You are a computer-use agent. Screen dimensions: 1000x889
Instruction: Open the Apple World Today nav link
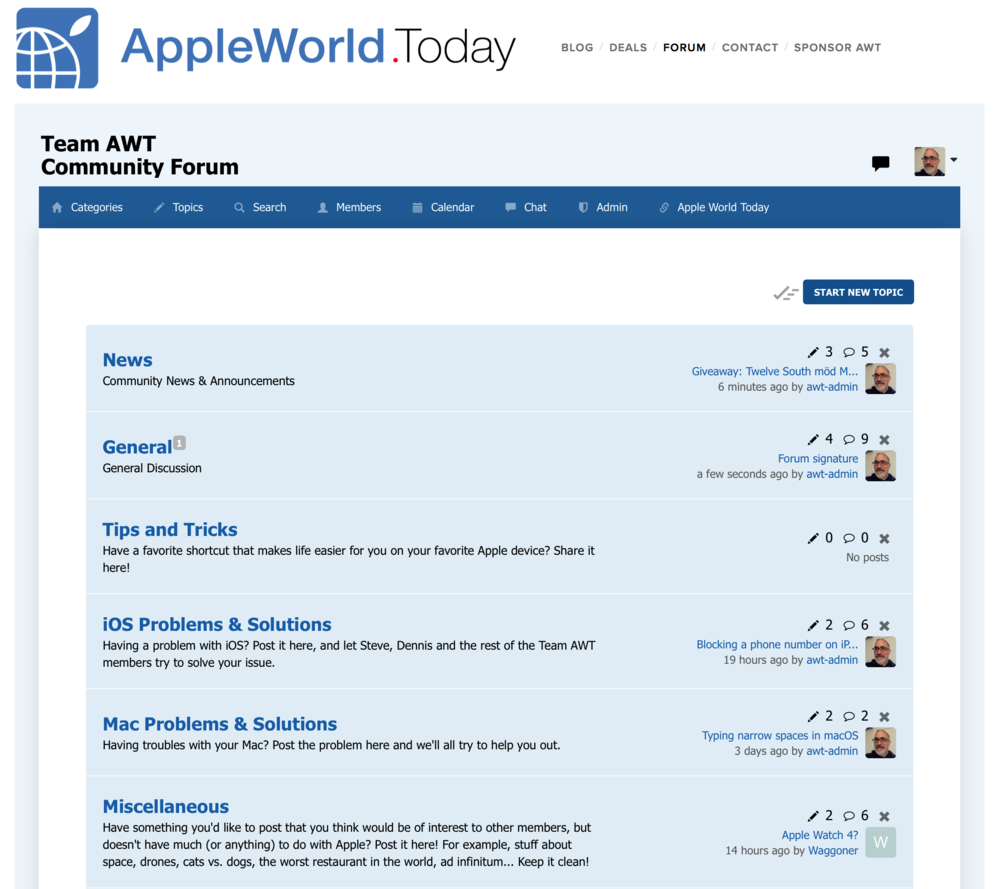[x=714, y=207]
